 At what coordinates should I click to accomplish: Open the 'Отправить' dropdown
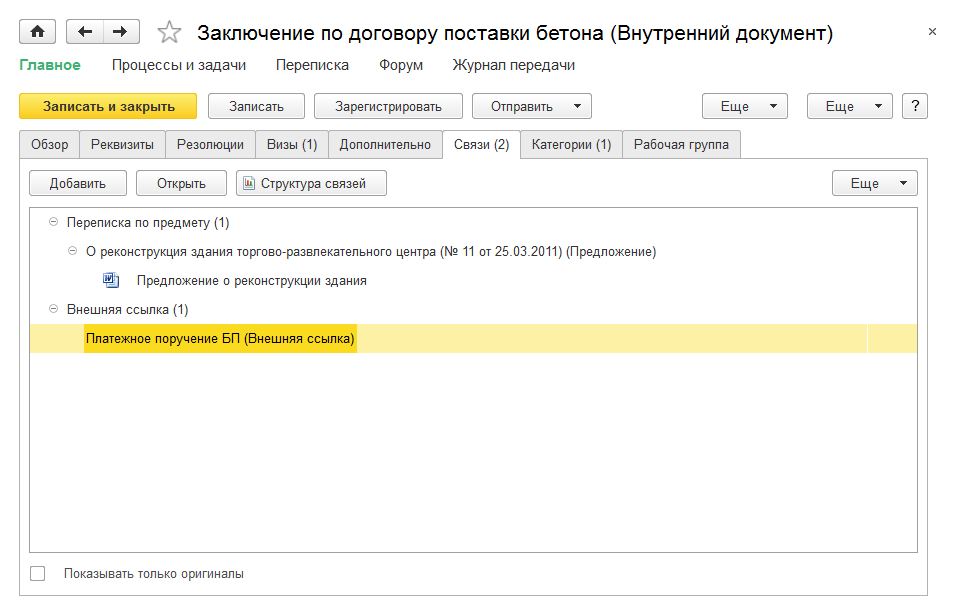coord(531,106)
